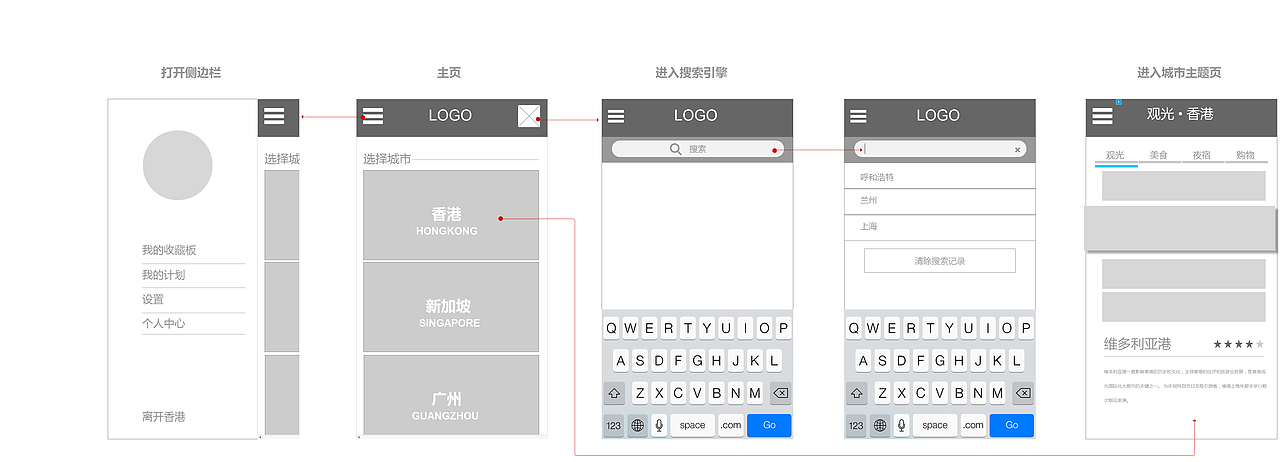Tap A key on search-history screen keyboard
The height and width of the screenshot is (462, 1280).
pyautogui.click(x=863, y=361)
